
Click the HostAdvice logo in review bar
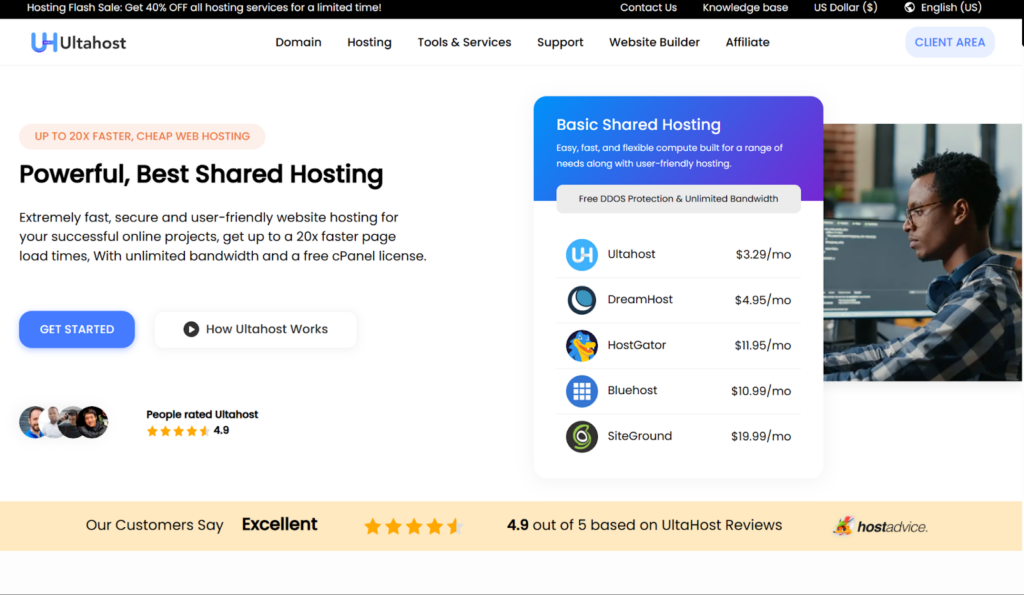[x=881, y=526]
